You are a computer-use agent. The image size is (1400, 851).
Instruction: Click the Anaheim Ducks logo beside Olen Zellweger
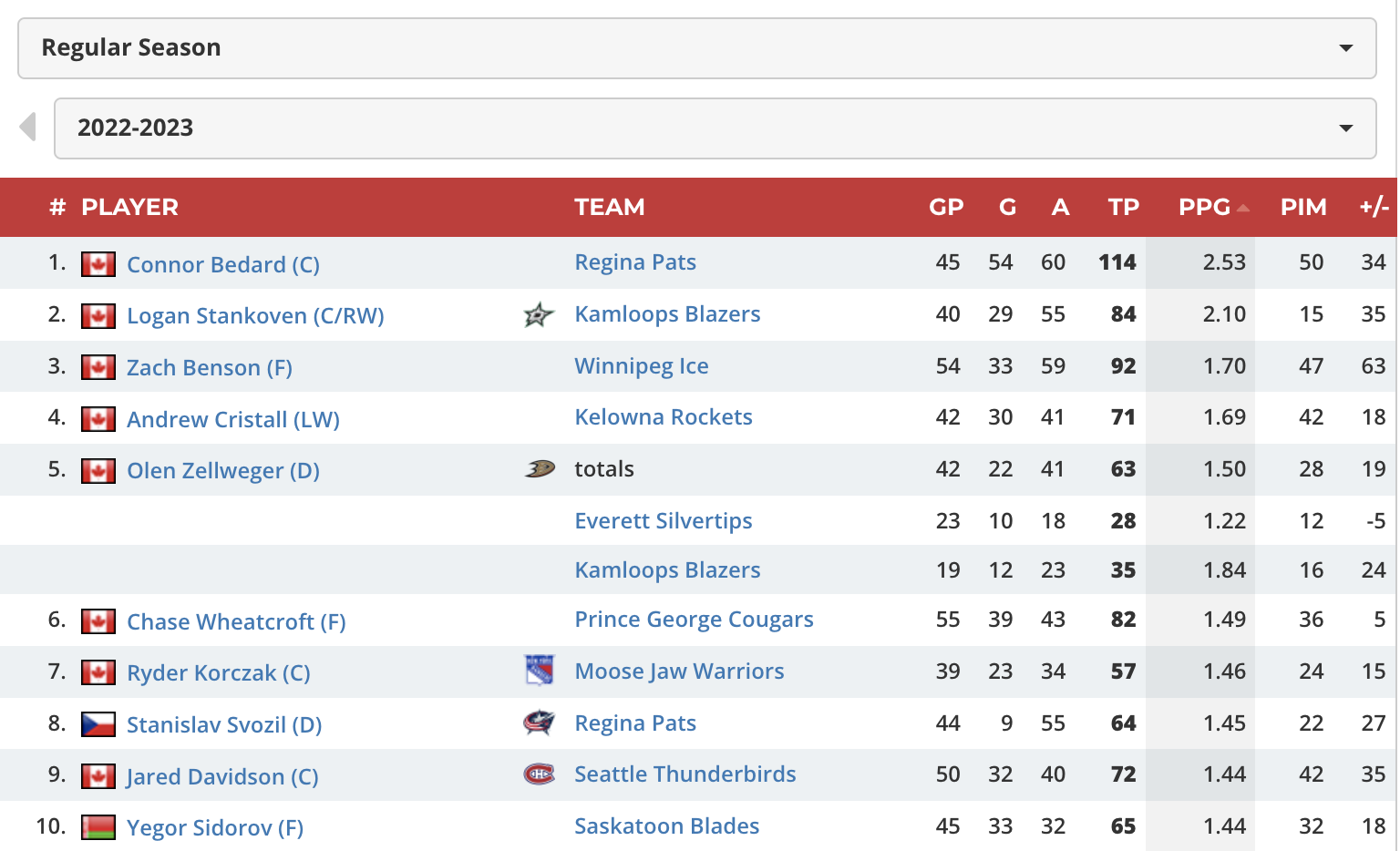click(540, 469)
